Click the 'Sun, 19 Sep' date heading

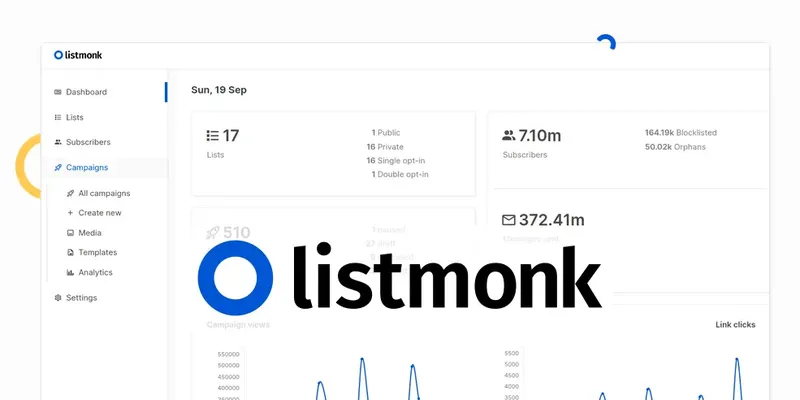coord(219,90)
